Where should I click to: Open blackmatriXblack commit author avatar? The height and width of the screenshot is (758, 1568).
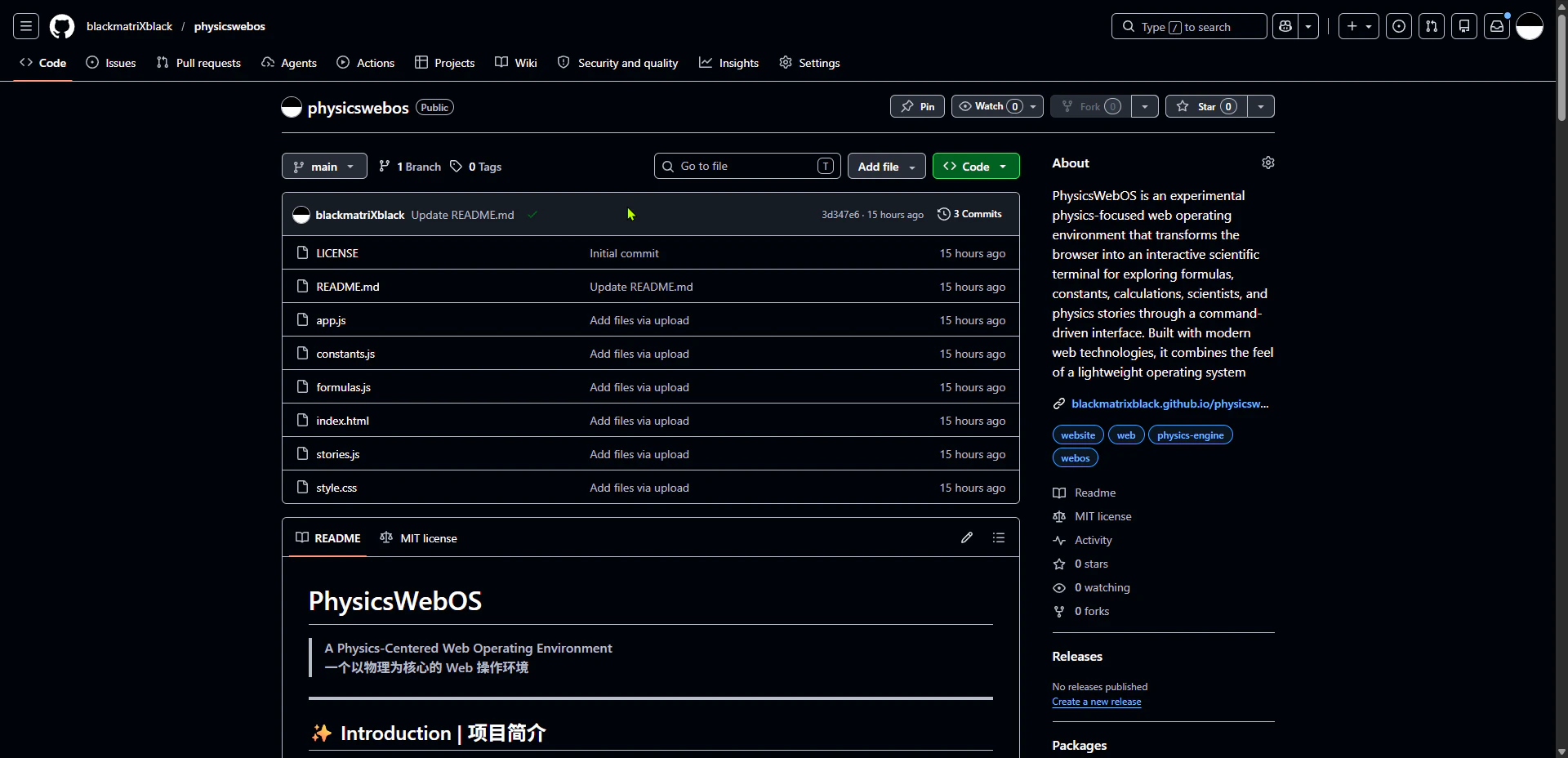[x=301, y=215]
